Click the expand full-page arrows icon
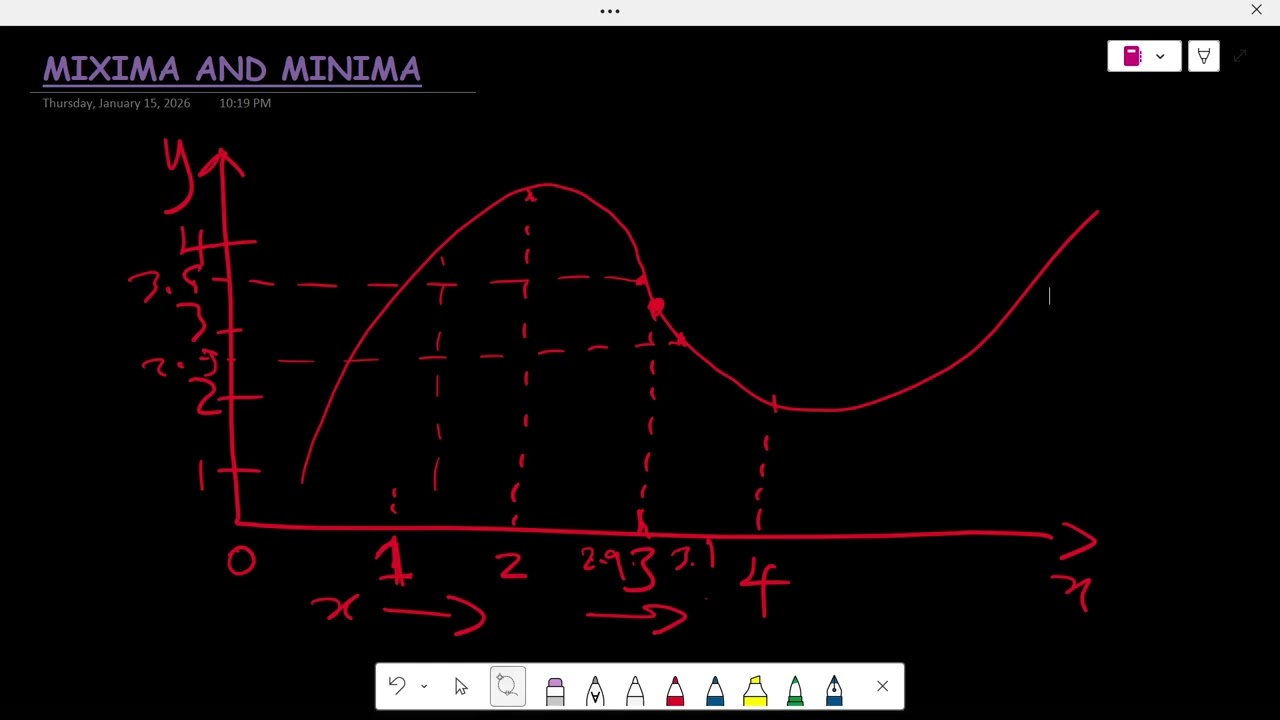This screenshot has width=1280, height=720. click(x=1240, y=56)
